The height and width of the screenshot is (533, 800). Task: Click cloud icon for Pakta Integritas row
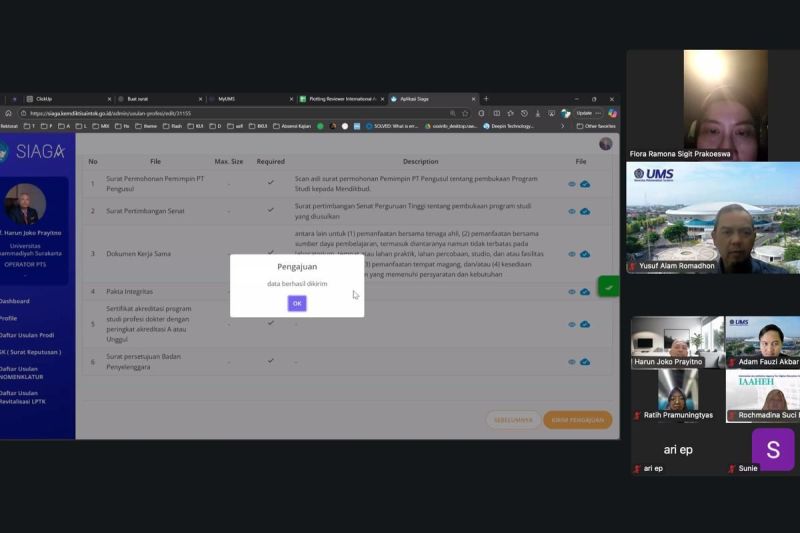(x=585, y=292)
